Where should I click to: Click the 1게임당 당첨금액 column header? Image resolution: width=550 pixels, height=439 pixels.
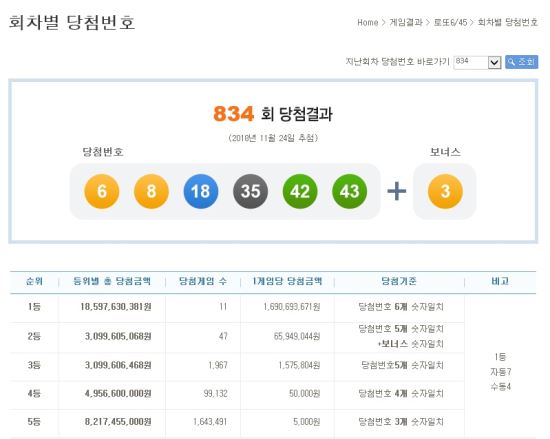click(287, 281)
